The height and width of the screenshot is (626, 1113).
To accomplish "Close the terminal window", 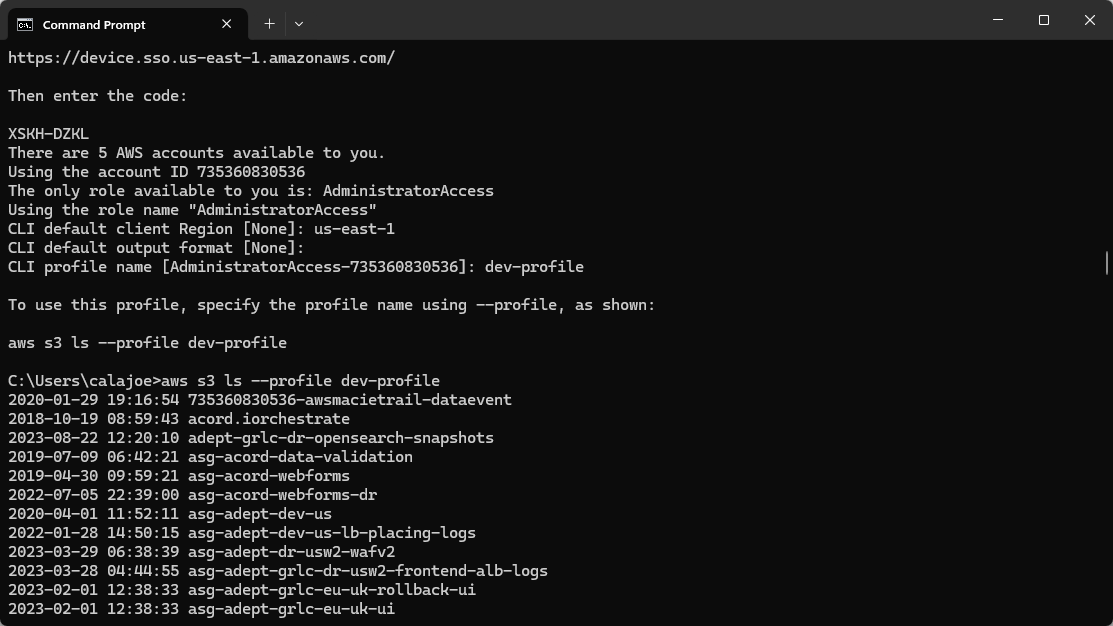I will click(1090, 20).
